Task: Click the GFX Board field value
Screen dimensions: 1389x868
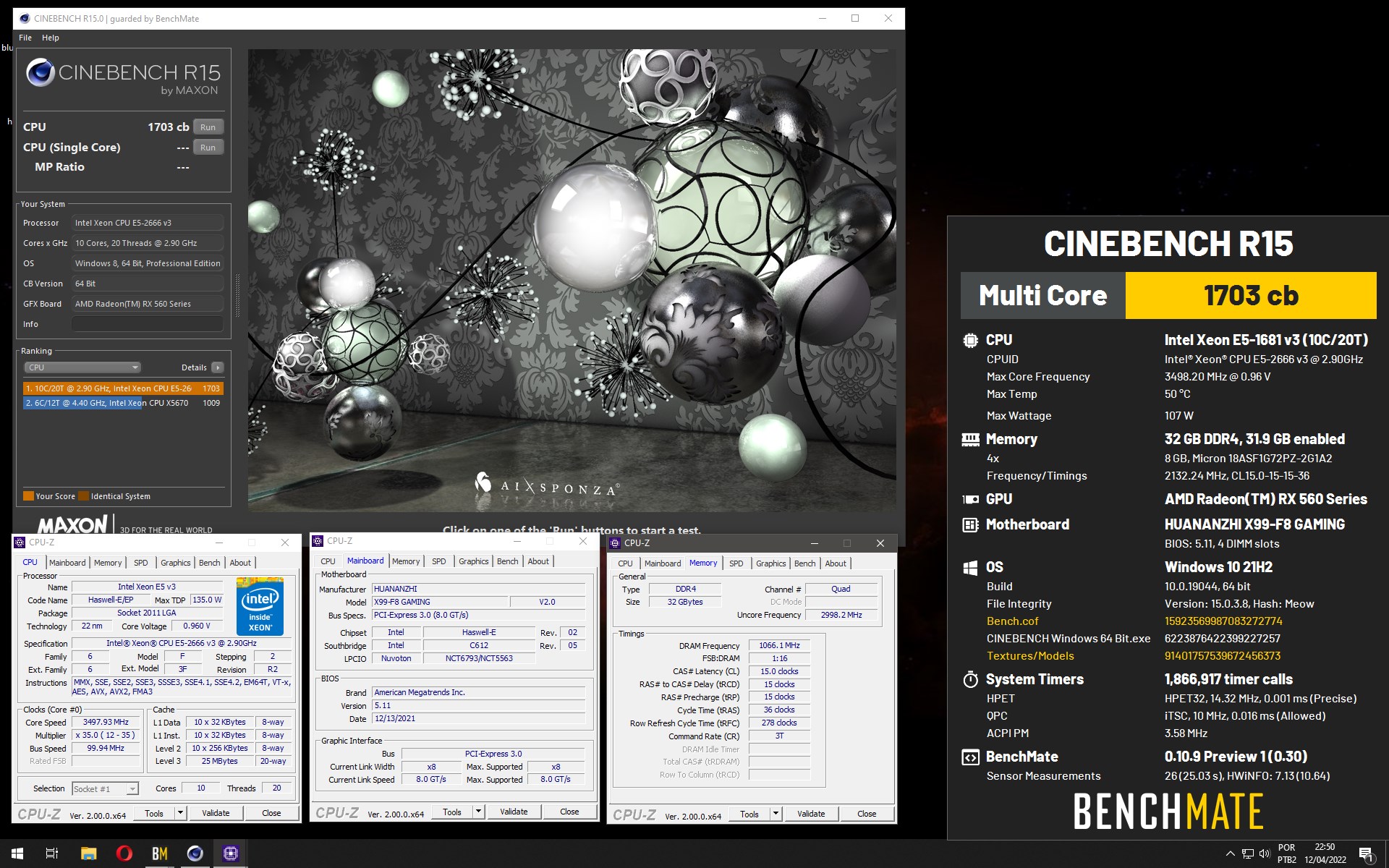Action: pos(148,304)
